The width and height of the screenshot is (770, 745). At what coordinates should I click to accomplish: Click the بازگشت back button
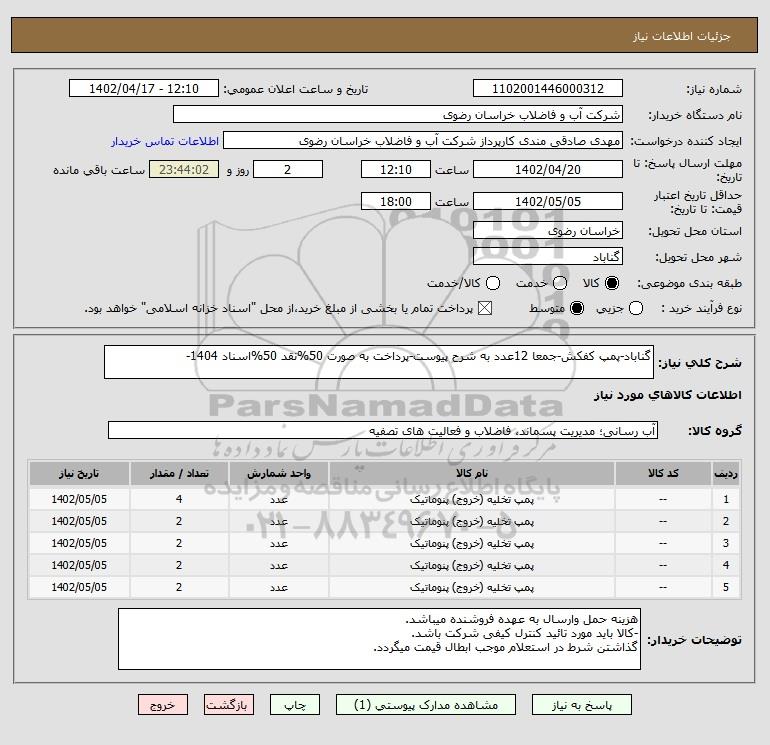coord(229,705)
